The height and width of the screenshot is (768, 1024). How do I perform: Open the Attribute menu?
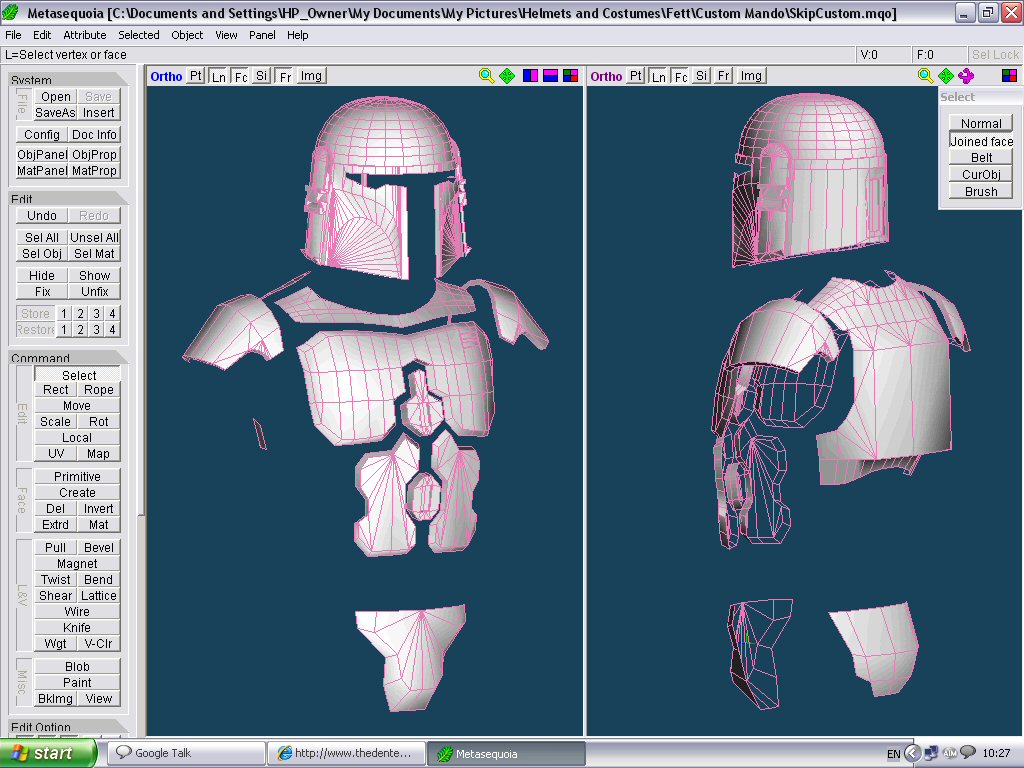84,35
